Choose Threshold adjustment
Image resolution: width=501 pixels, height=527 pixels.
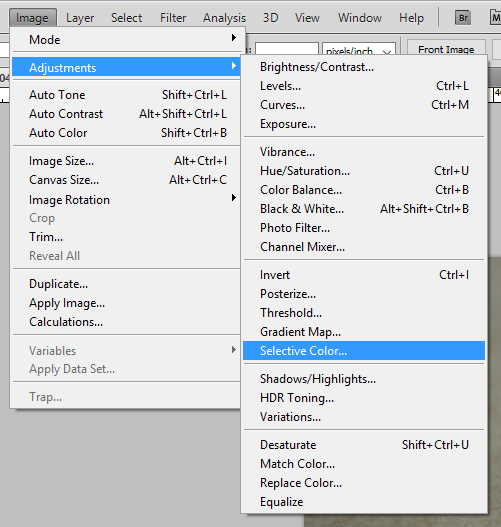tap(364, 313)
